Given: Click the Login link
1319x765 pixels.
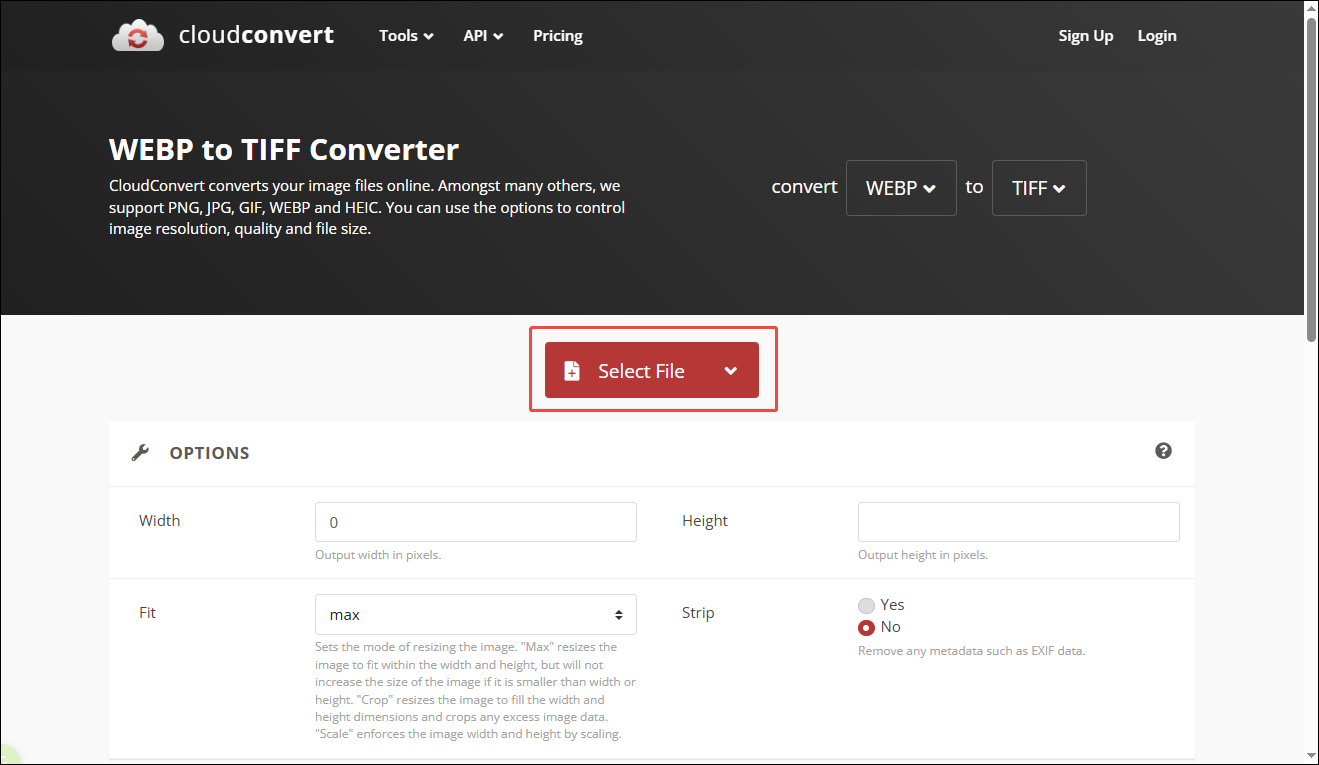Looking at the screenshot, I should [1156, 35].
